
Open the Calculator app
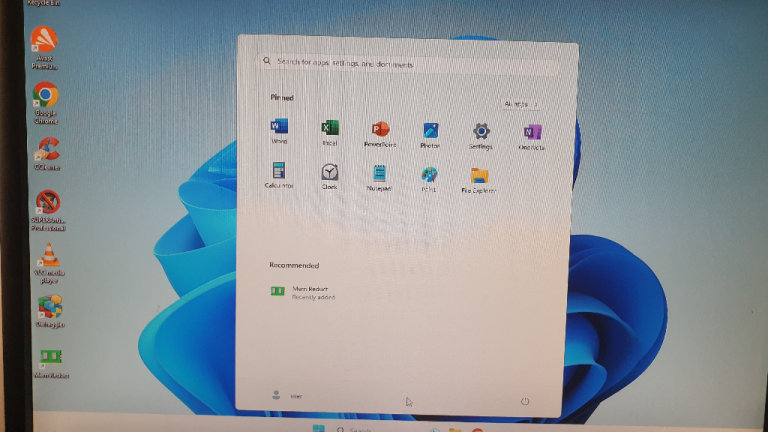click(279, 171)
